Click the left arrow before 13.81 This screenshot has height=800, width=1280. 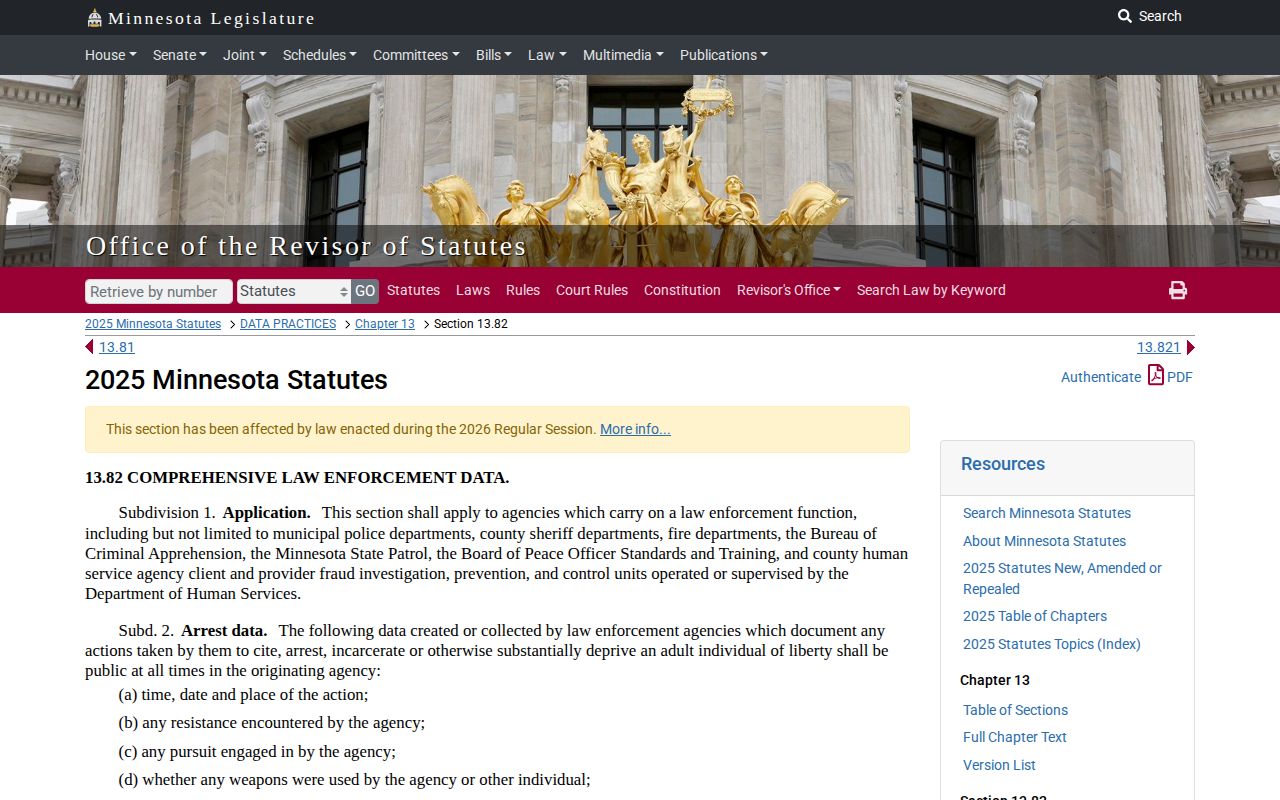pos(90,347)
